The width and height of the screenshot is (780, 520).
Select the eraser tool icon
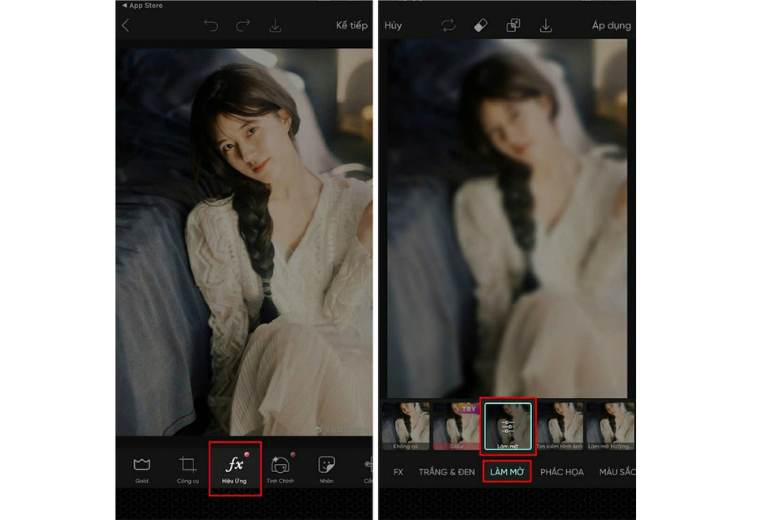click(x=481, y=25)
